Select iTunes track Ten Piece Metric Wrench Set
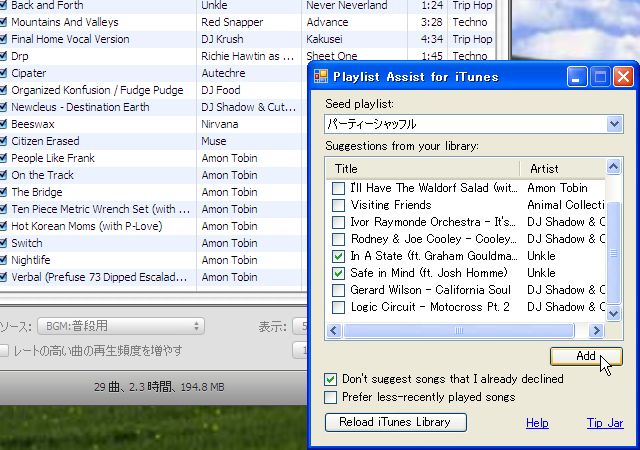The width and height of the screenshot is (640, 450). click(100, 209)
